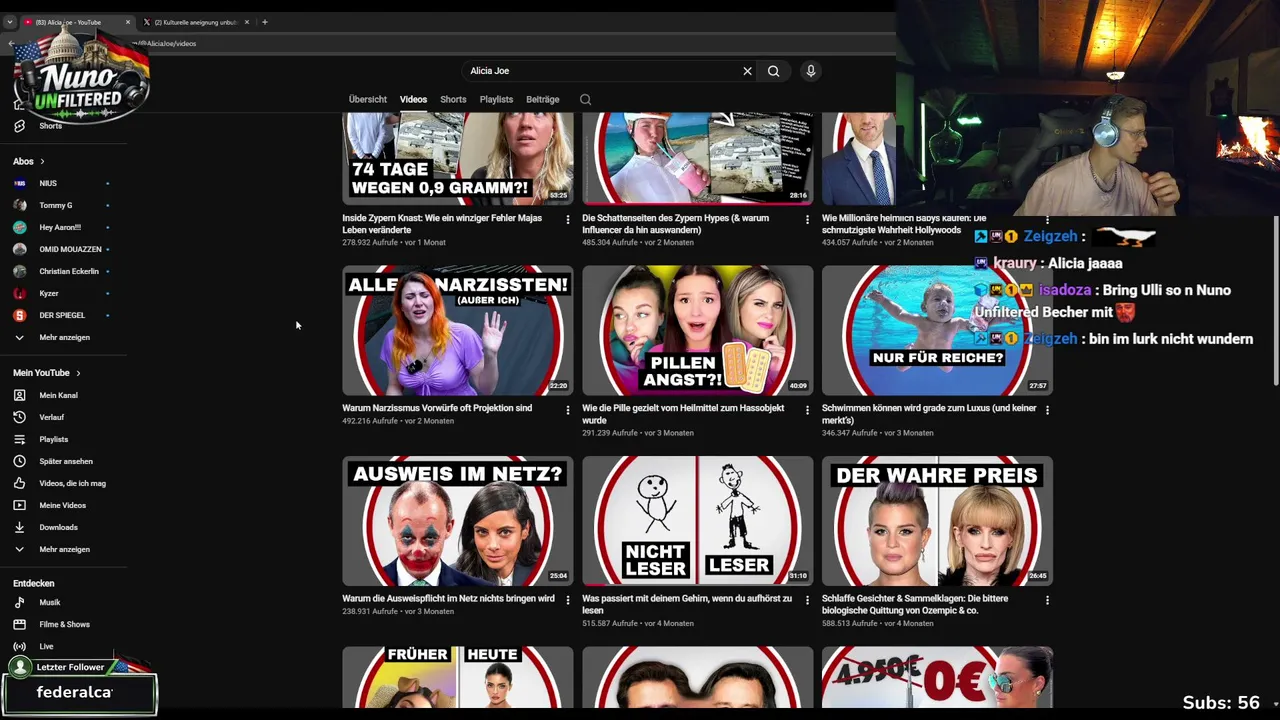
Task: Open title Warum die Ausweispflicht im Netz nichts bringen wird
Action: pyautogui.click(x=448, y=598)
